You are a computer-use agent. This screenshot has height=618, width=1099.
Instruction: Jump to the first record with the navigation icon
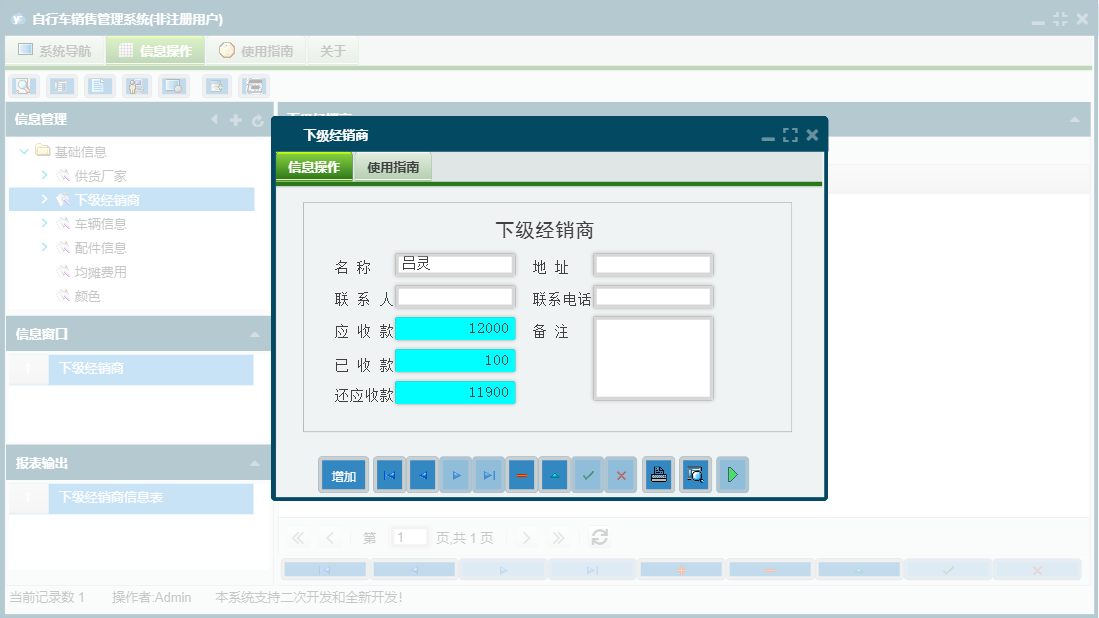(388, 474)
